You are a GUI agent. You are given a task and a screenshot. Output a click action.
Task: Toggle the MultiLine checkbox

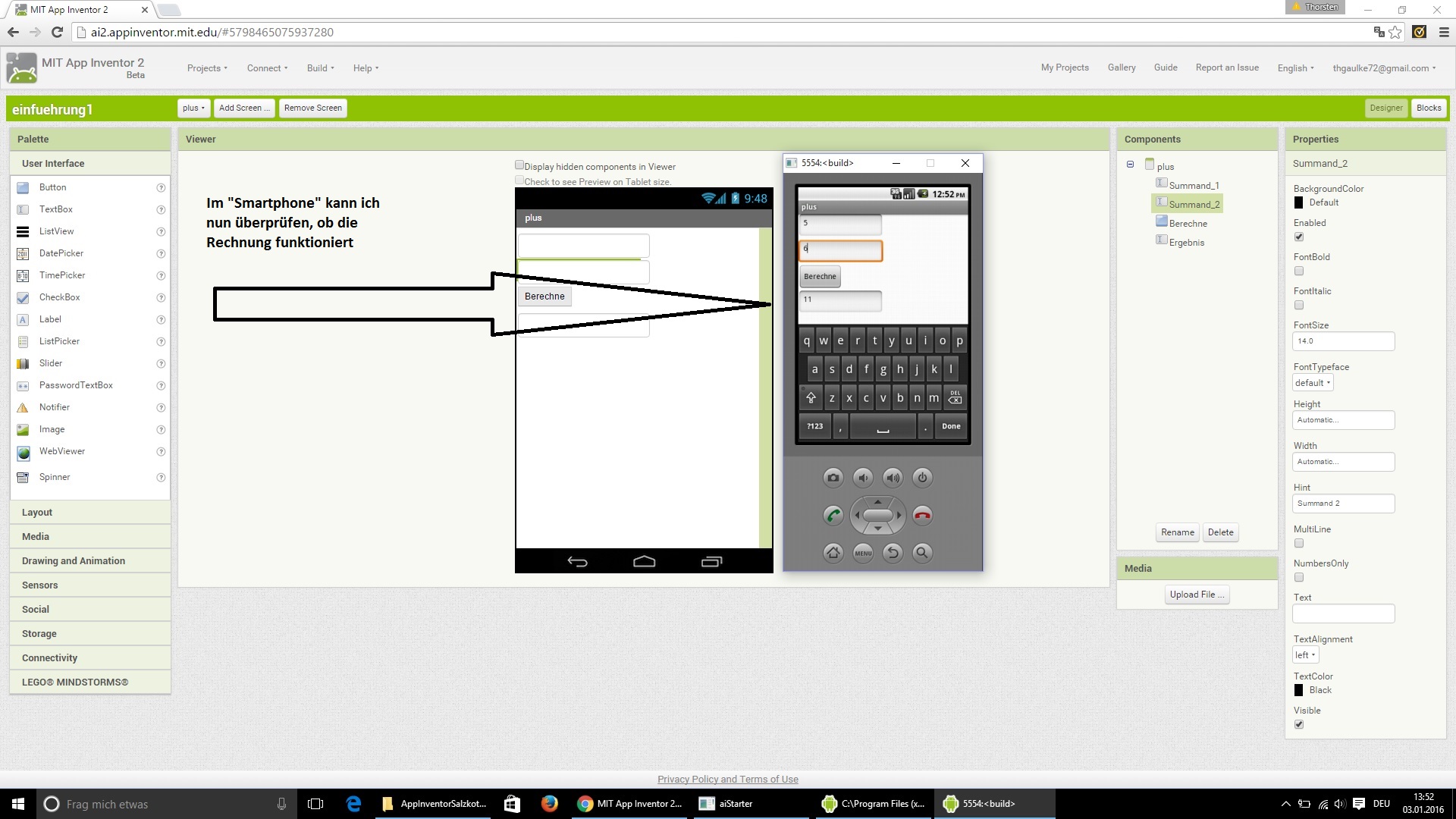pos(1299,543)
